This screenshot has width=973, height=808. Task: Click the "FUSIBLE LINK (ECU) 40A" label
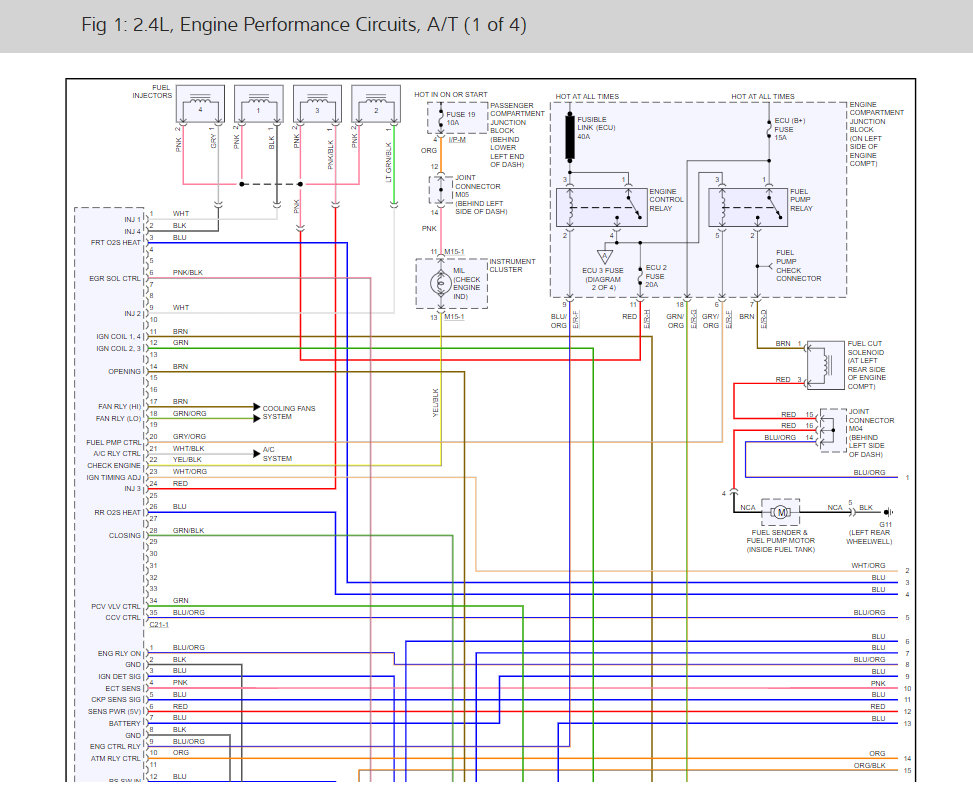pos(596,128)
